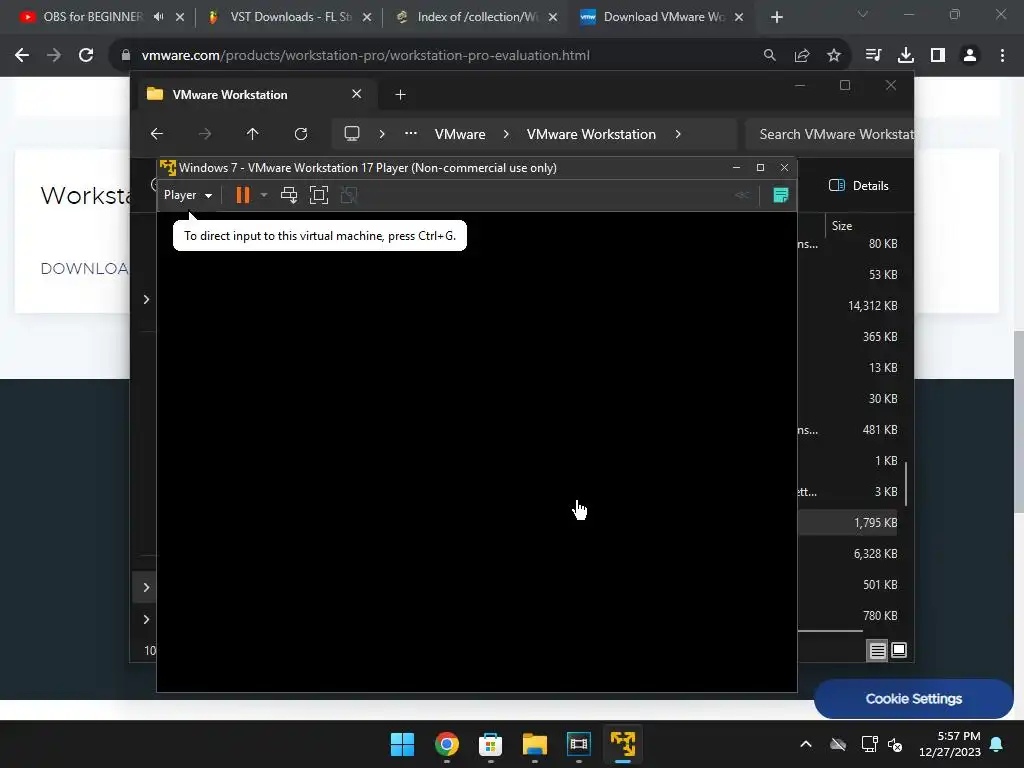
Task: Expand chevron between VMware and VMware Workstation
Action: point(506,134)
